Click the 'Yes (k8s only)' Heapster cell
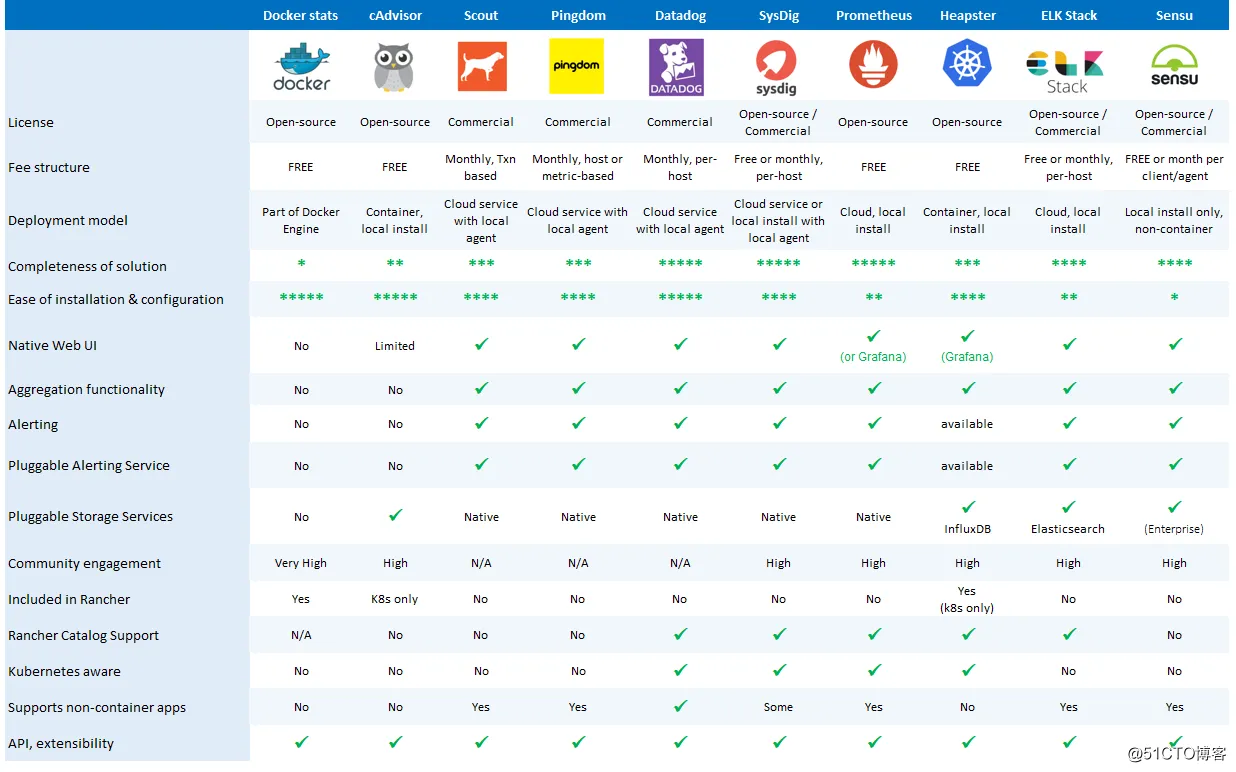This screenshot has height=772, width=1236. [967, 599]
